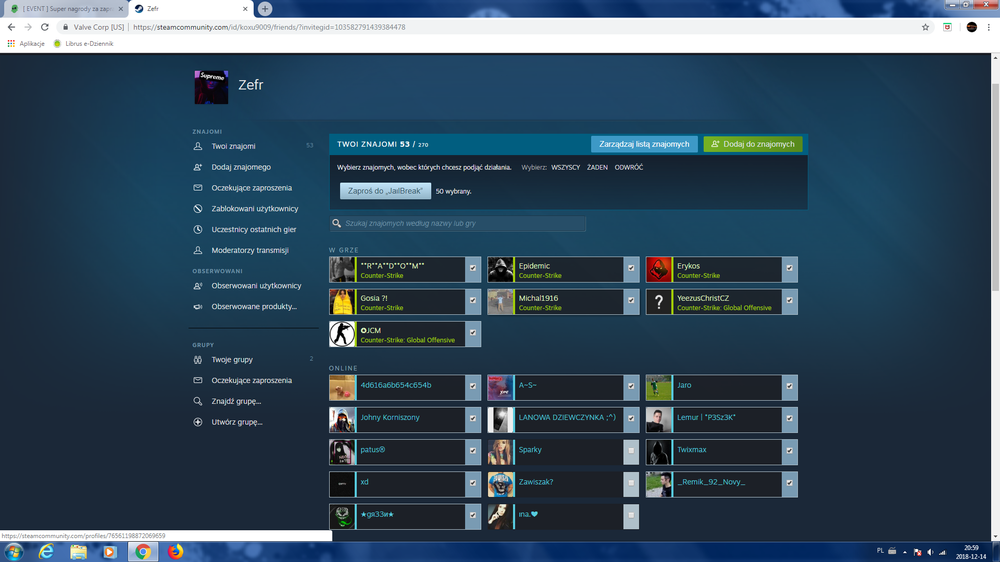The width and height of the screenshot is (1000, 562).
Task: Toggle checkbox for Gosia ?!
Action: (473, 300)
